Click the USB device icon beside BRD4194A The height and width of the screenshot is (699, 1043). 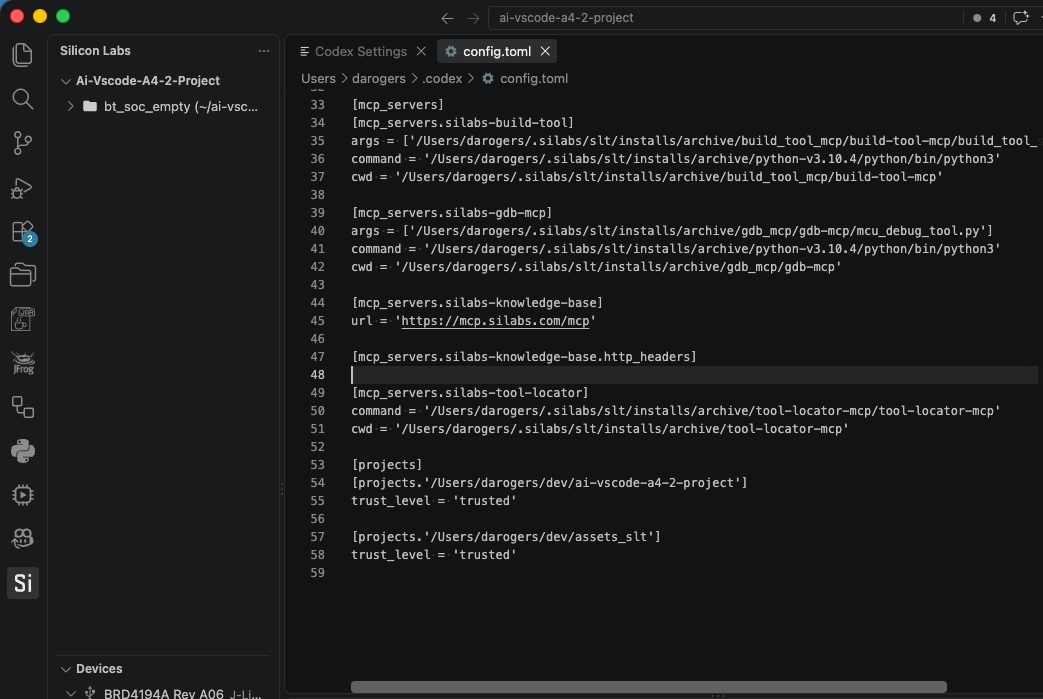pyautogui.click(x=90, y=693)
